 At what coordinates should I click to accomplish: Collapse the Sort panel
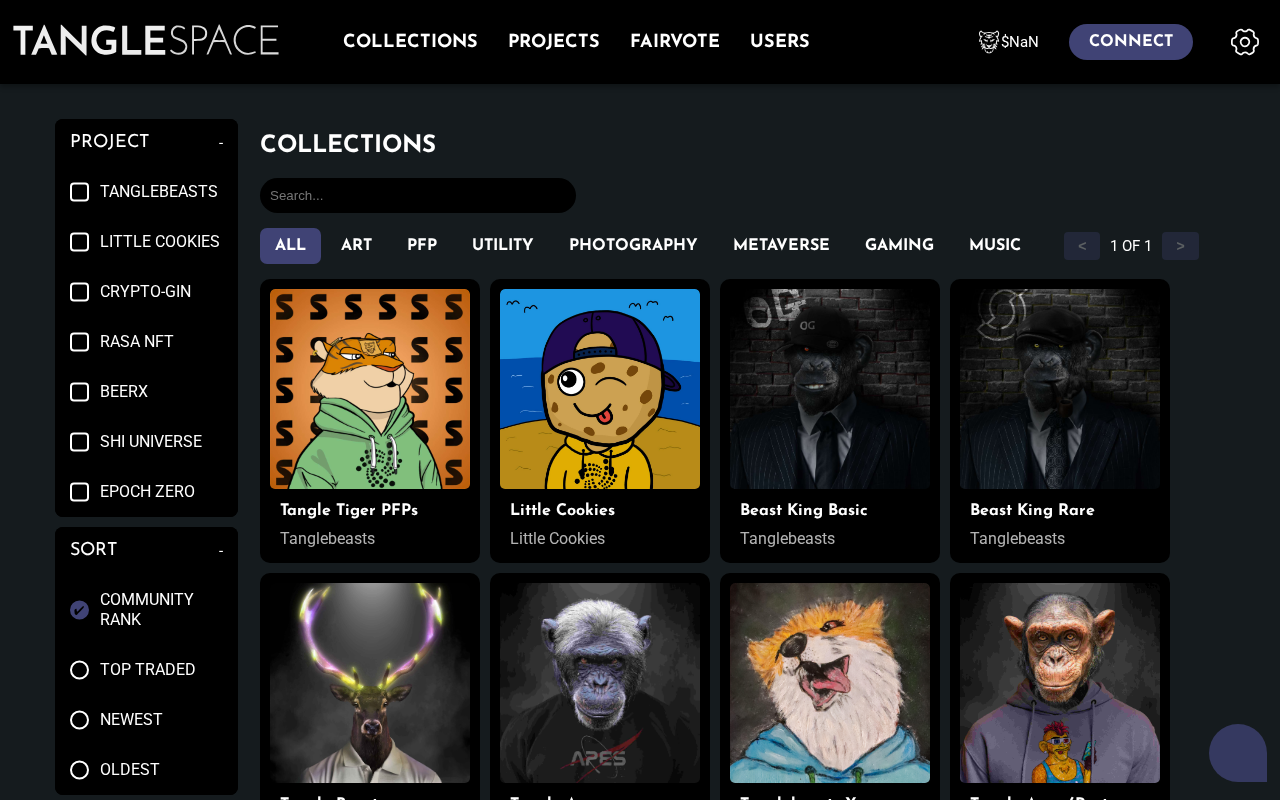pyautogui.click(x=221, y=551)
